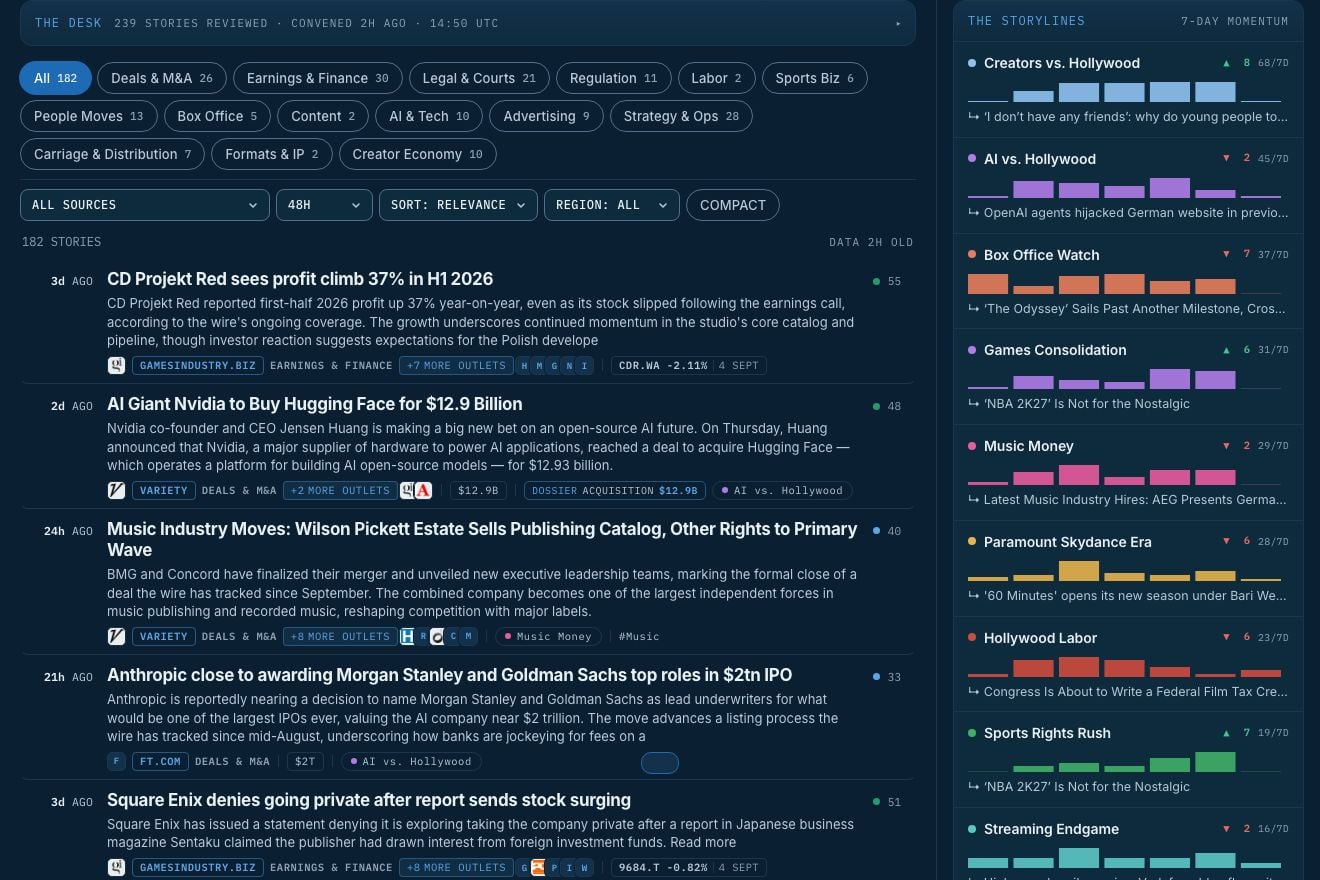Click the down-trend arrow on Box Office Watch
The width and height of the screenshot is (1320, 880).
click(x=1226, y=255)
